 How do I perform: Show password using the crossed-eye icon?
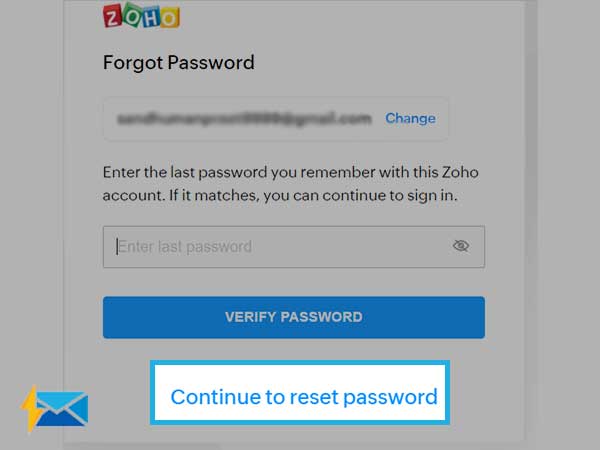(x=461, y=246)
